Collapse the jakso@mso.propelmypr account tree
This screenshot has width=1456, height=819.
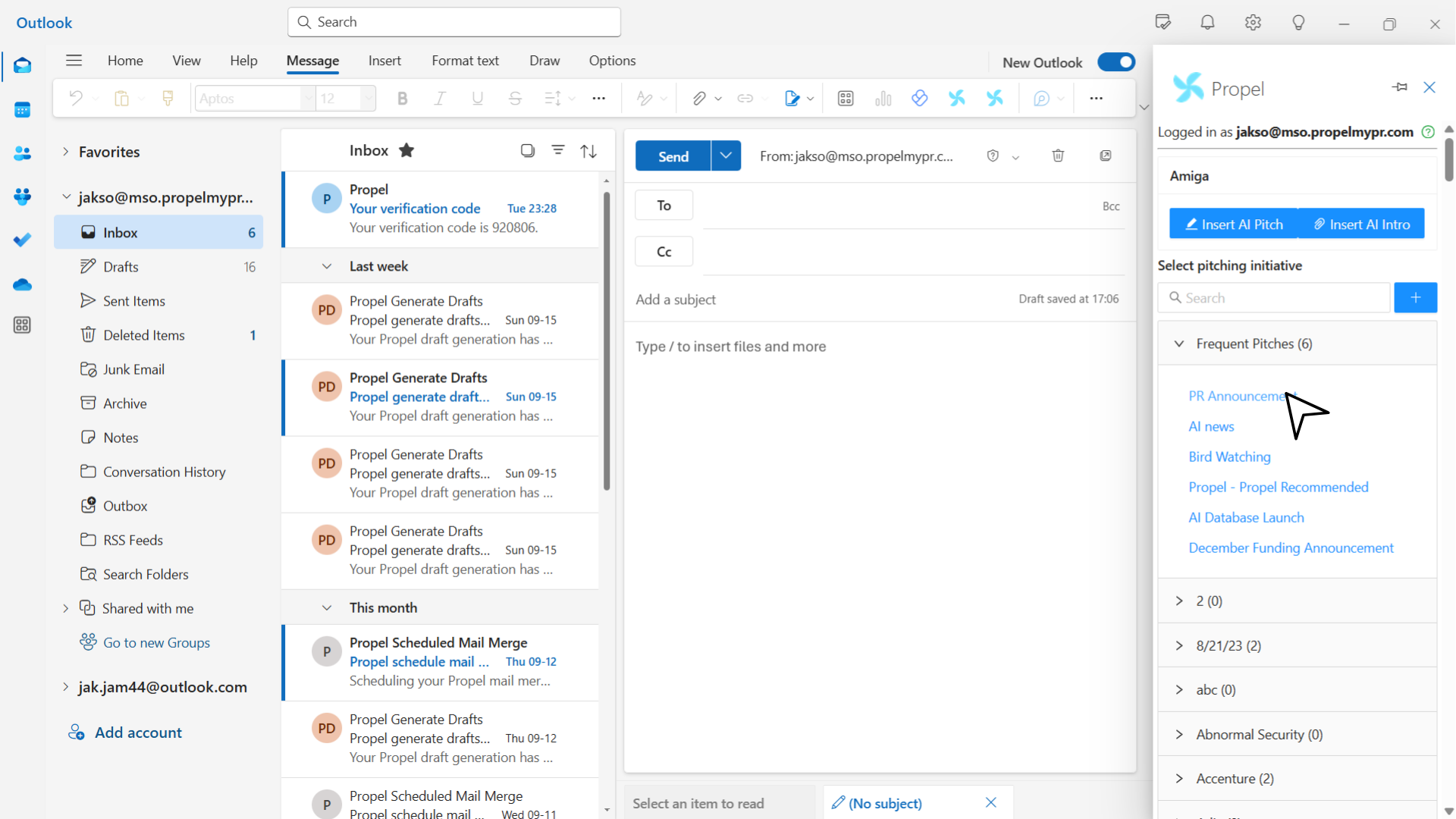66,197
